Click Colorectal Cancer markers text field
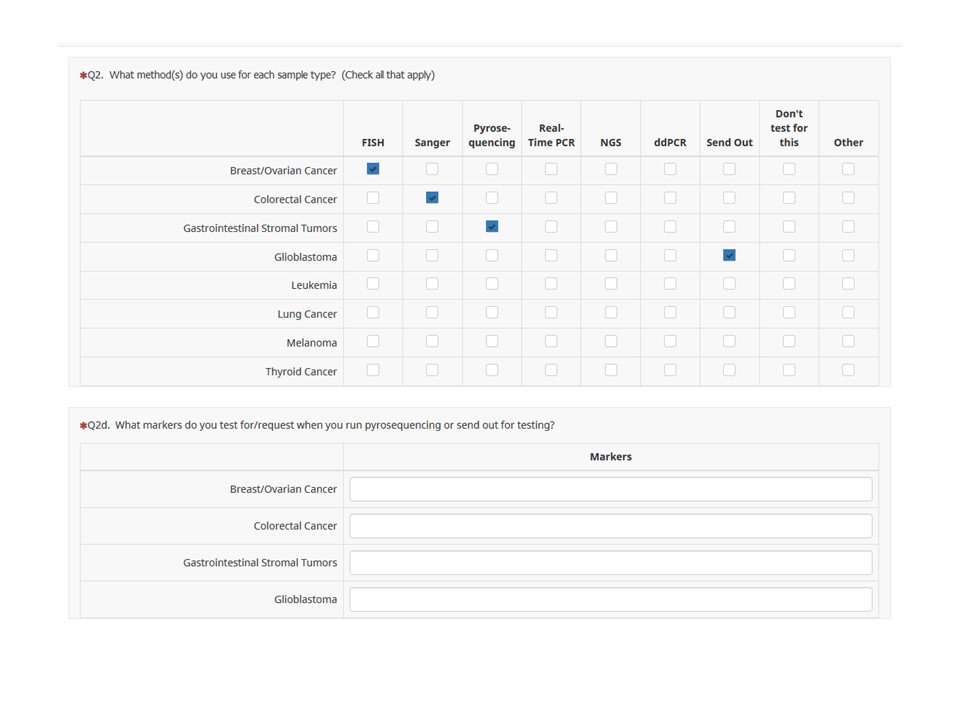The width and height of the screenshot is (960, 720). tap(610, 526)
